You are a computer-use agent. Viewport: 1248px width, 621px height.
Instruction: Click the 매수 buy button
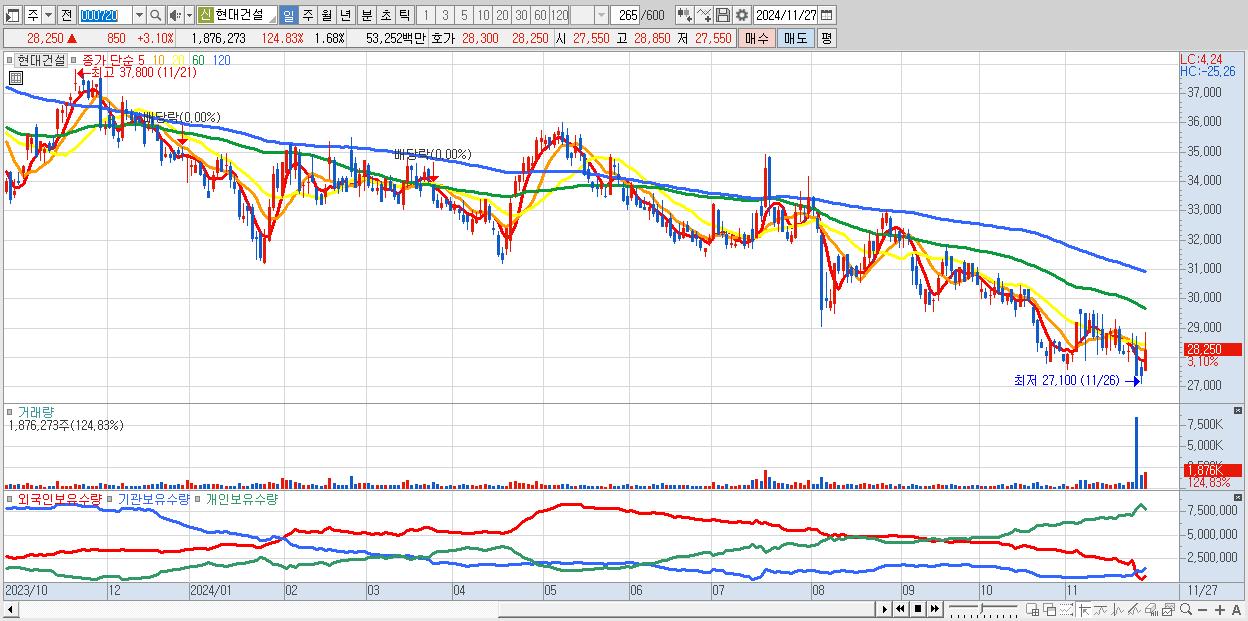pyautogui.click(x=757, y=38)
